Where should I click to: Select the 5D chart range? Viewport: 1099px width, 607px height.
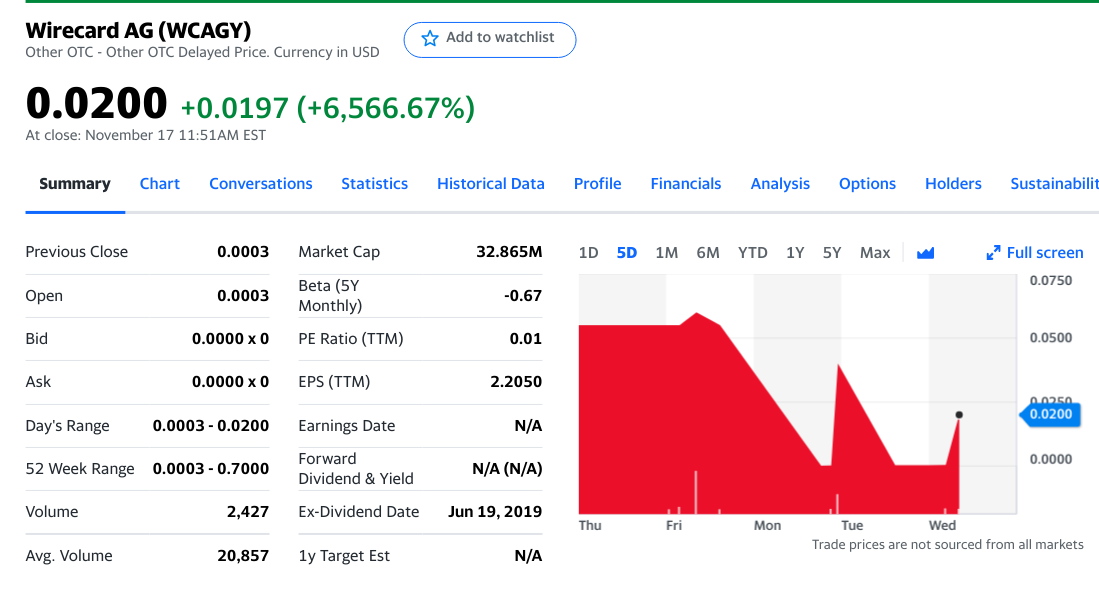pos(627,253)
